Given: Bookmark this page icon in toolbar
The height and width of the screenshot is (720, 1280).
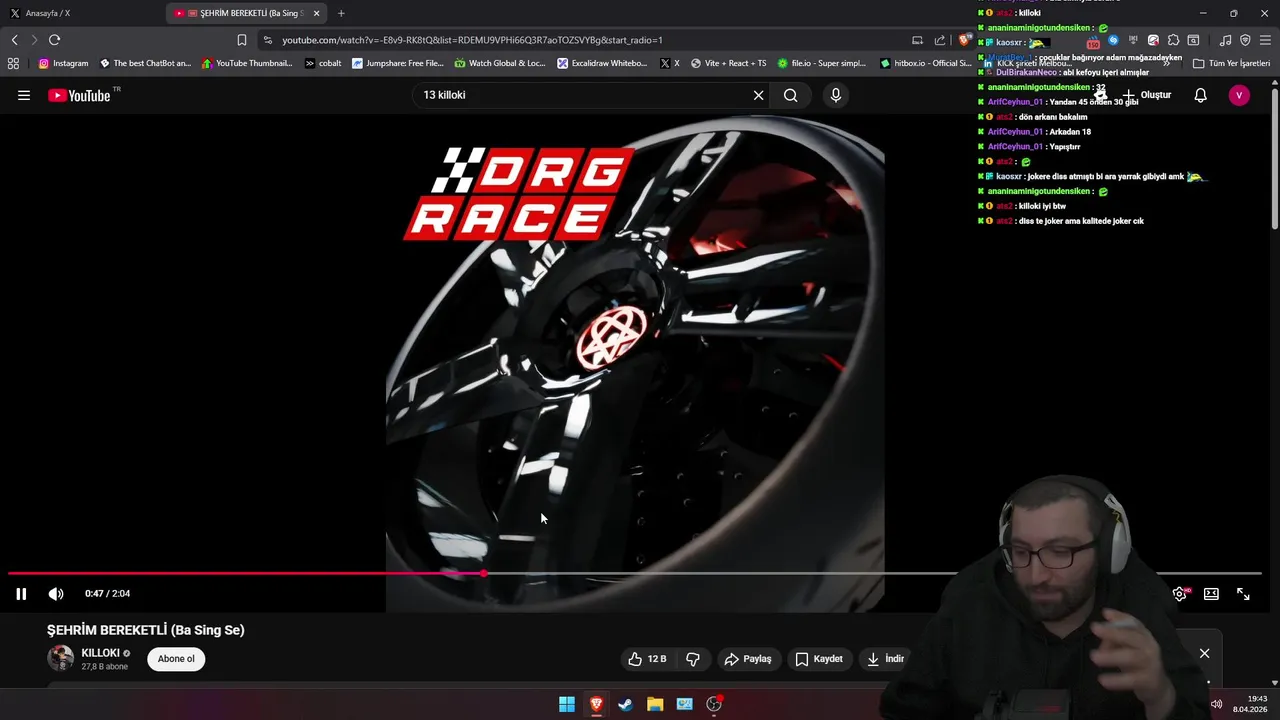Looking at the screenshot, I should [x=241, y=40].
